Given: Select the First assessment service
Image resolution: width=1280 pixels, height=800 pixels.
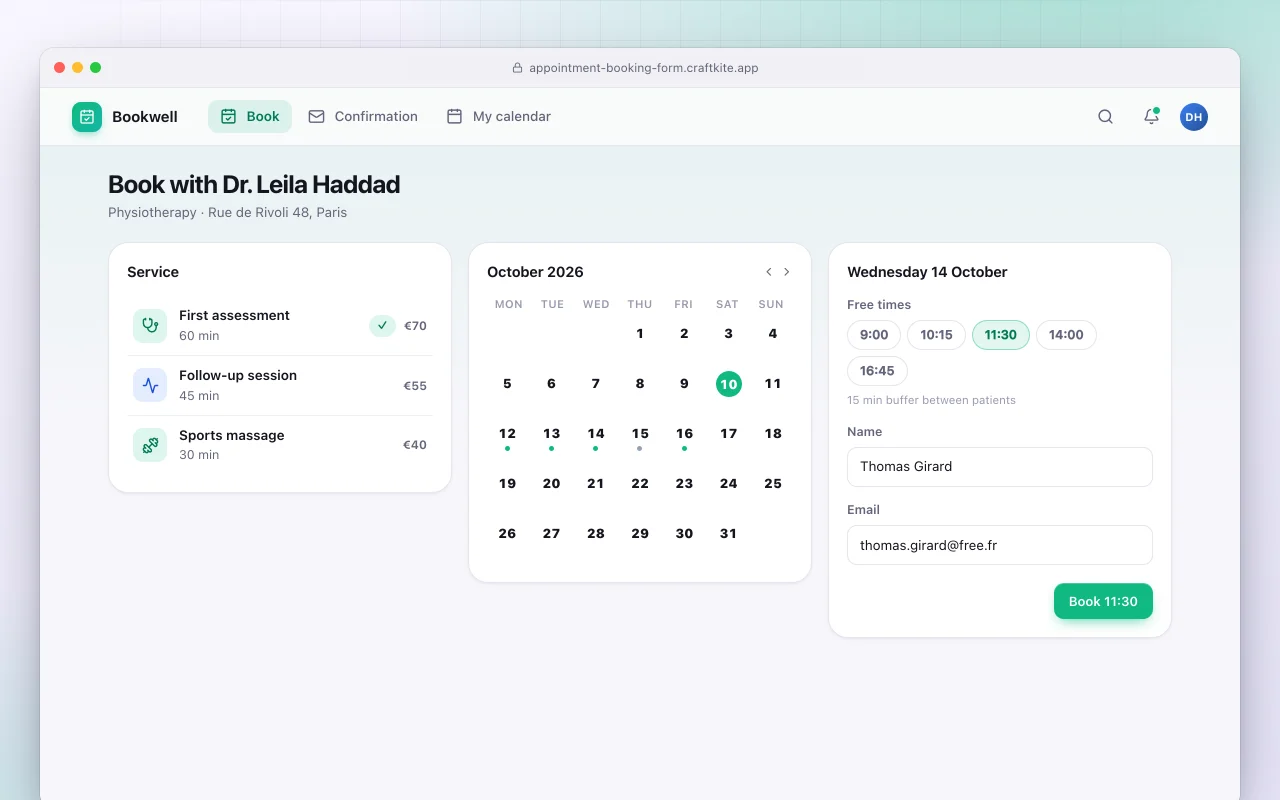Looking at the screenshot, I should click(x=280, y=325).
